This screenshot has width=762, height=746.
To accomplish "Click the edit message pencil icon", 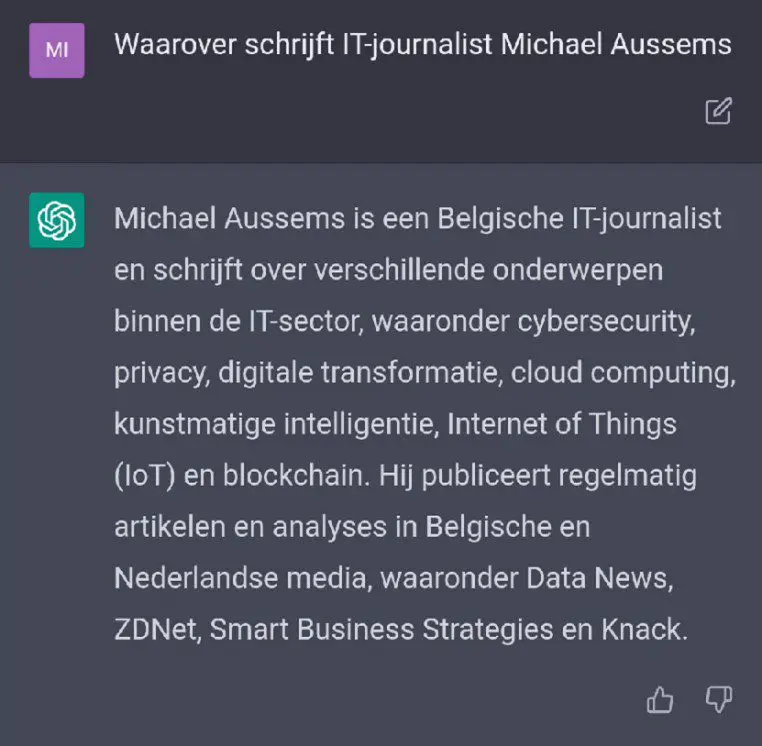I will [x=718, y=111].
